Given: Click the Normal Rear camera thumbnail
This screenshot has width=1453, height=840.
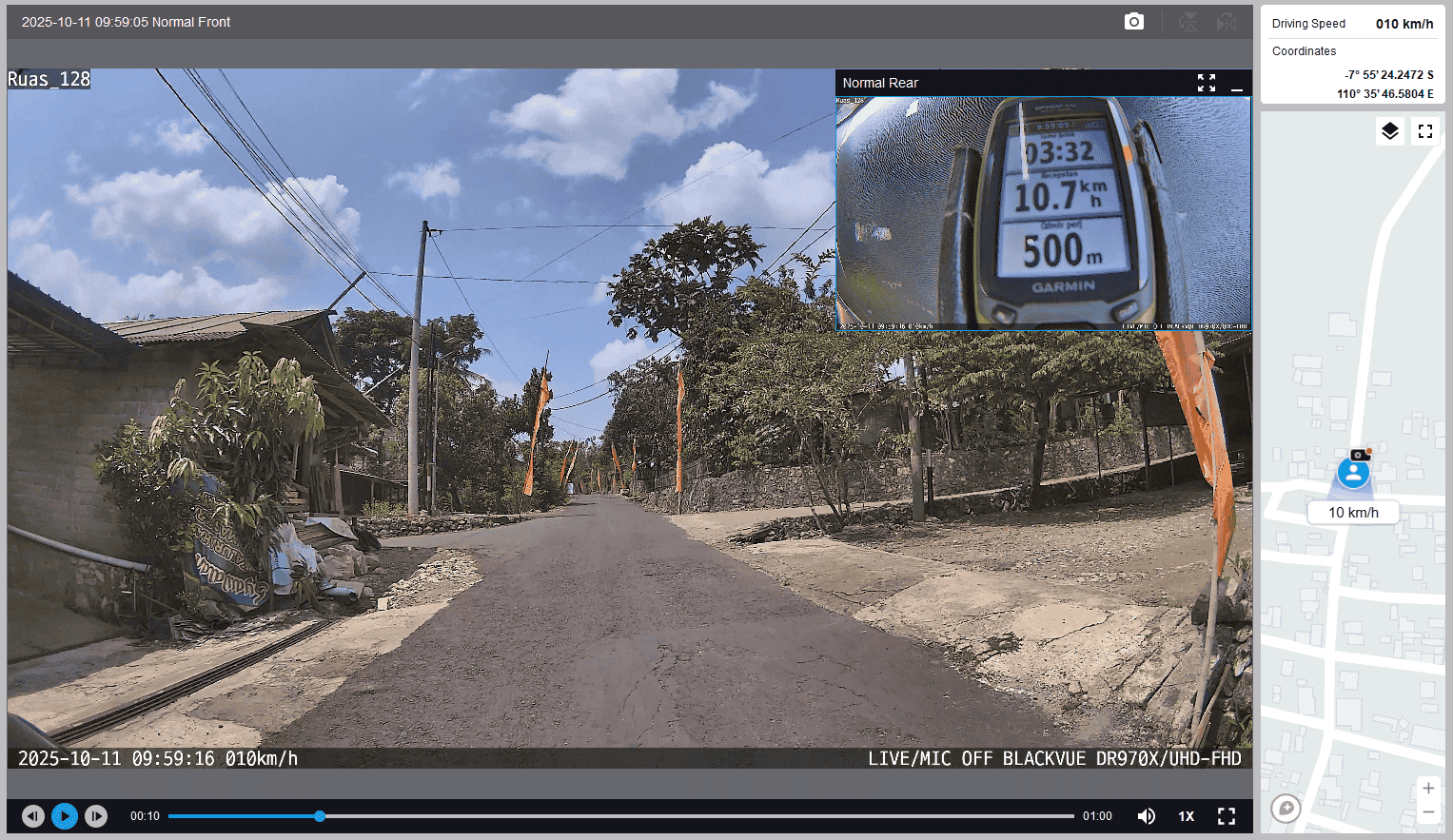Looking at the screenshot, I should (1043, 213).
